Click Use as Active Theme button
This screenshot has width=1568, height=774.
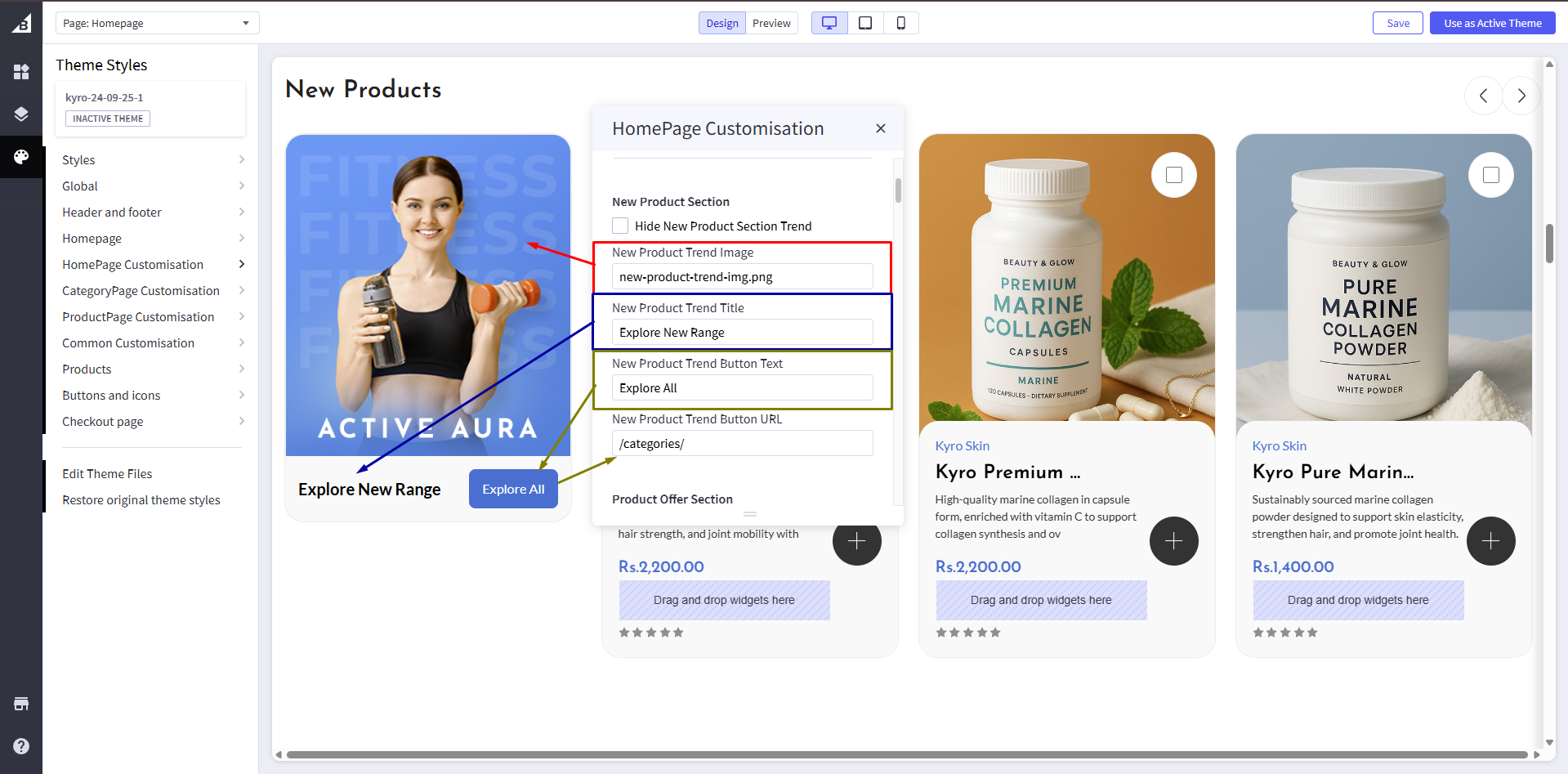pos(1492,23)
